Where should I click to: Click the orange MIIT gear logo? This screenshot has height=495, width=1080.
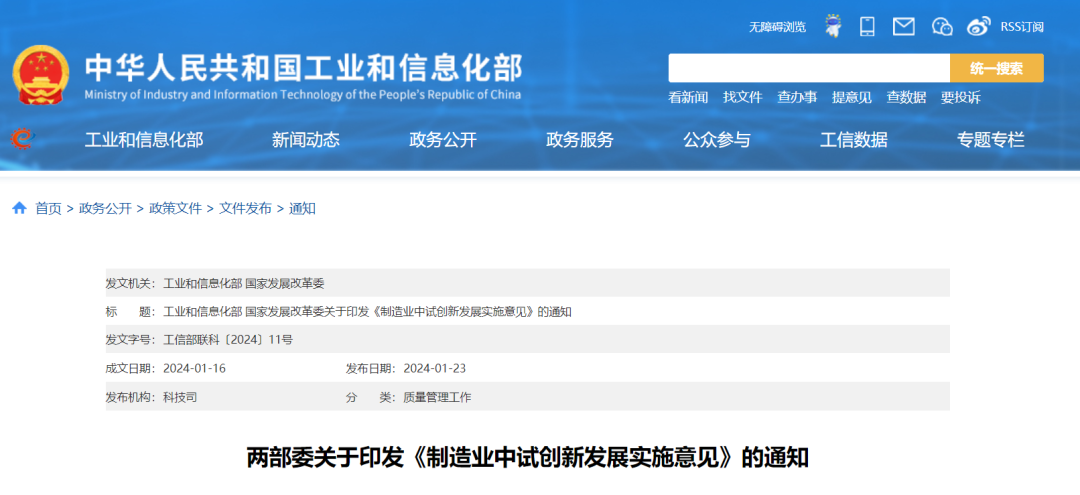click(x=22, y=139)
